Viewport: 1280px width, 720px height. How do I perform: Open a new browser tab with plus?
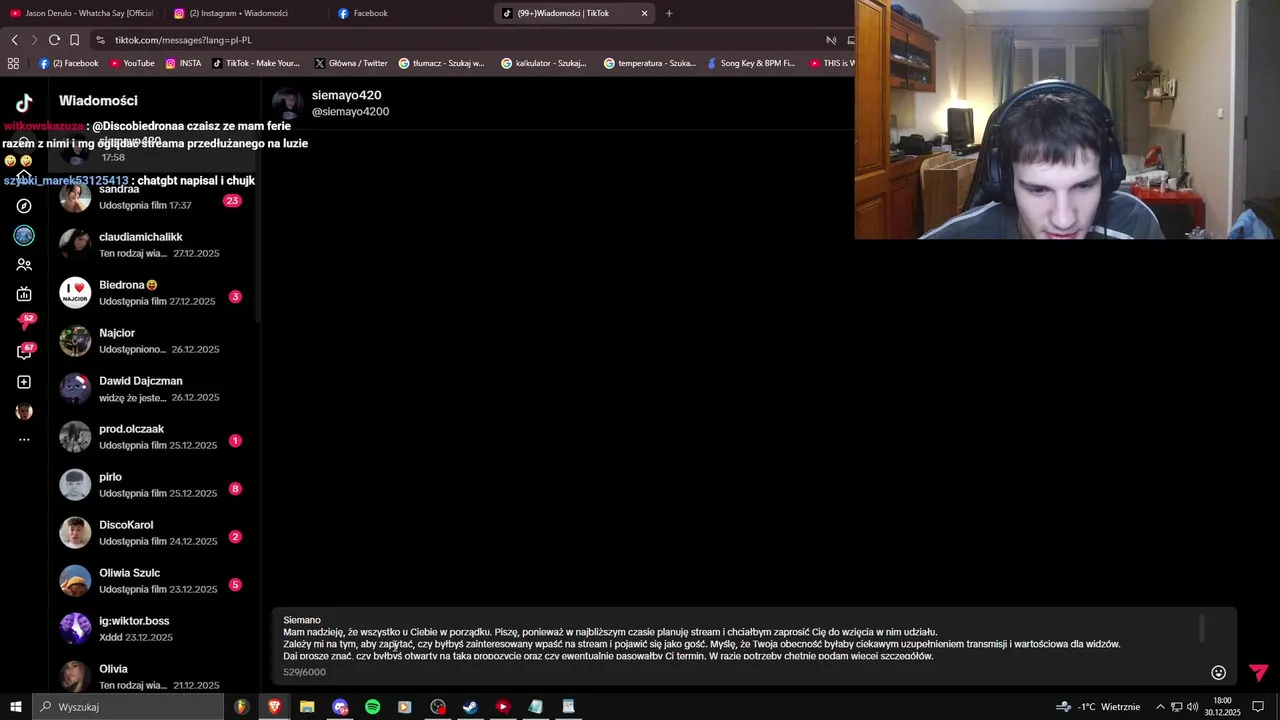(x=669, y=13)
